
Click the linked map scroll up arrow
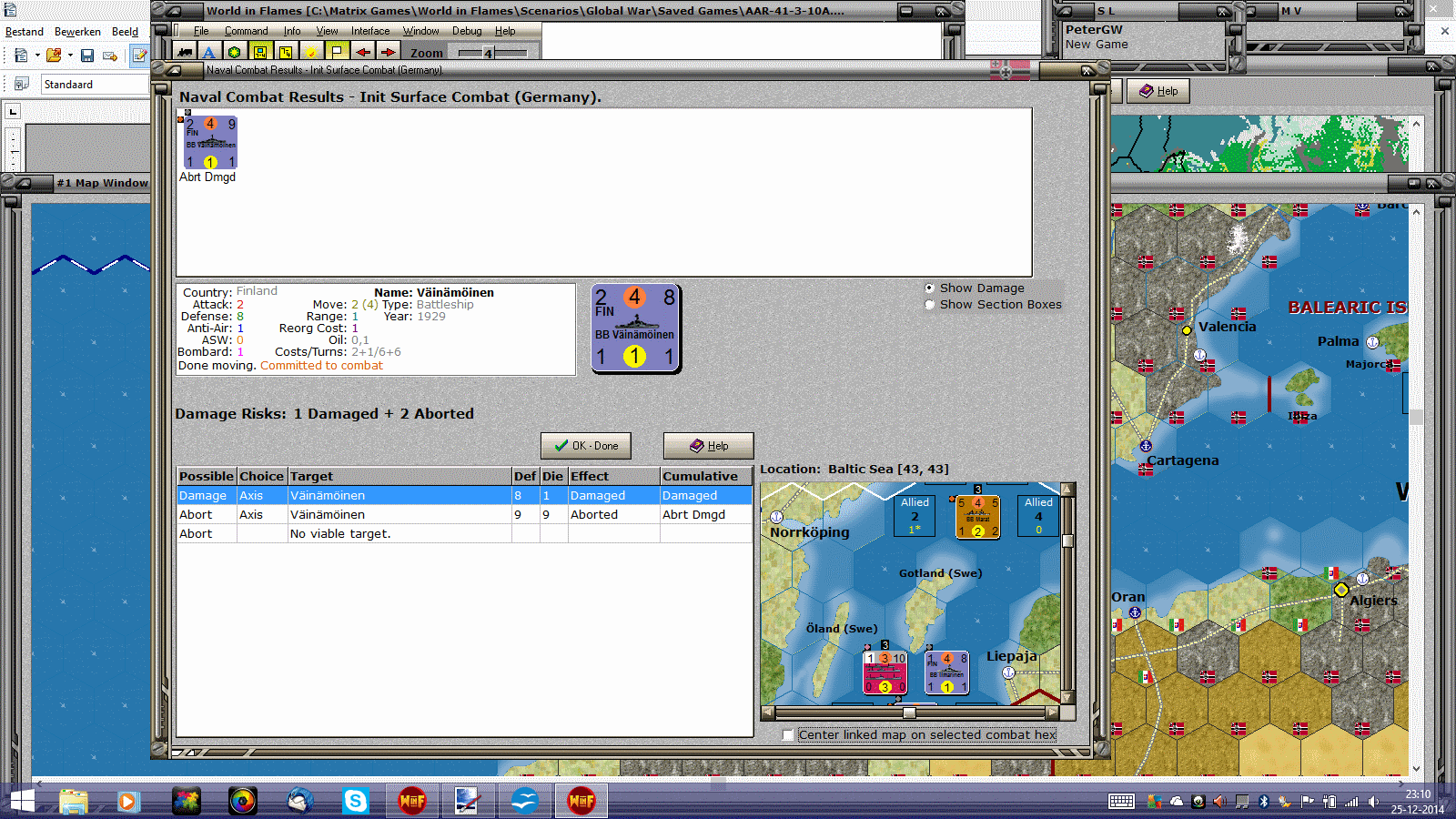point(1067,490)
